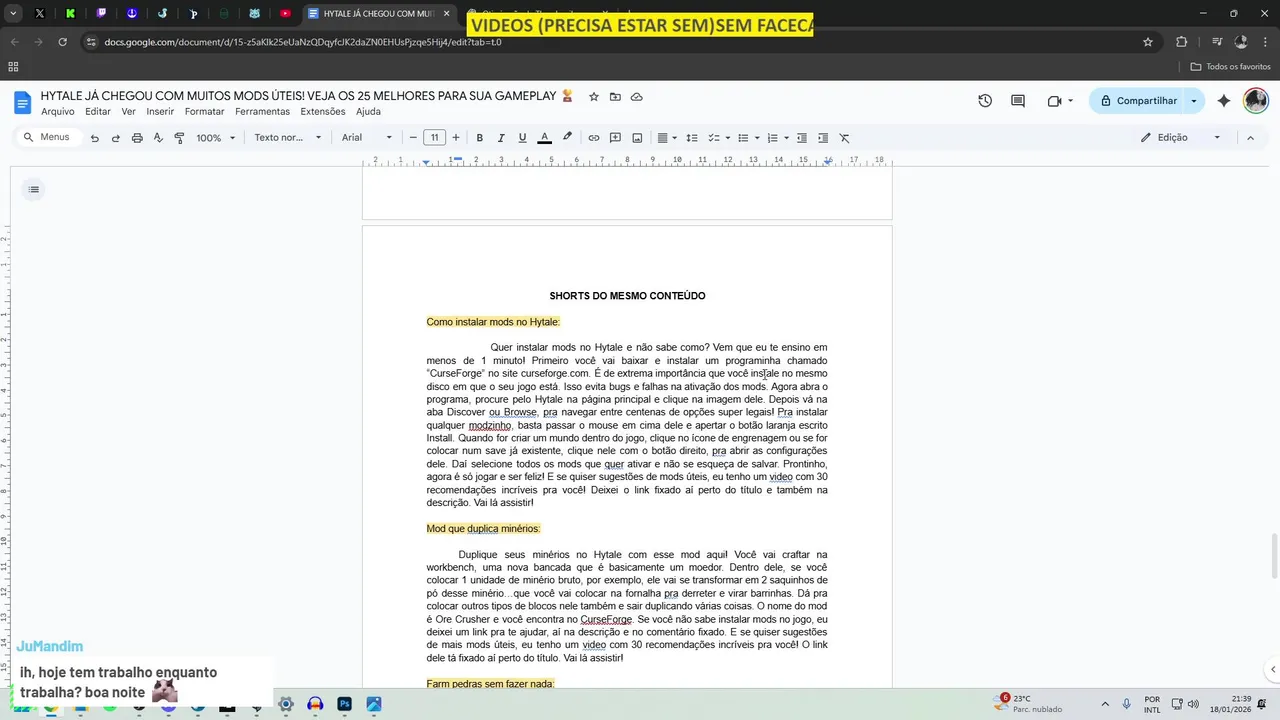Open the Arial font dropdown
1280x720 pixels.
pos(367,138)
